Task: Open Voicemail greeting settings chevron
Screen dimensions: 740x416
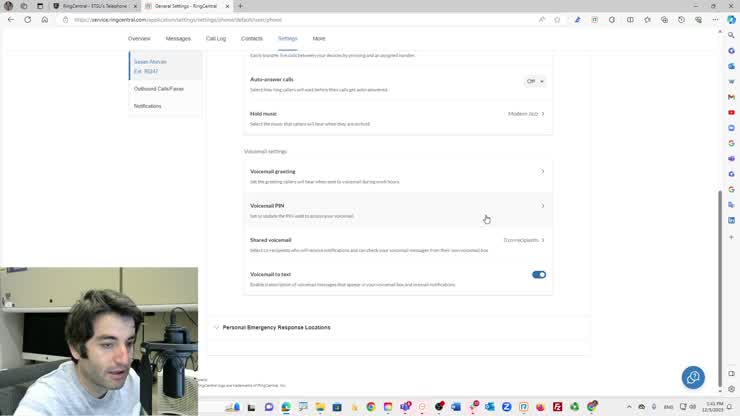Action: [x=542, y=172]
